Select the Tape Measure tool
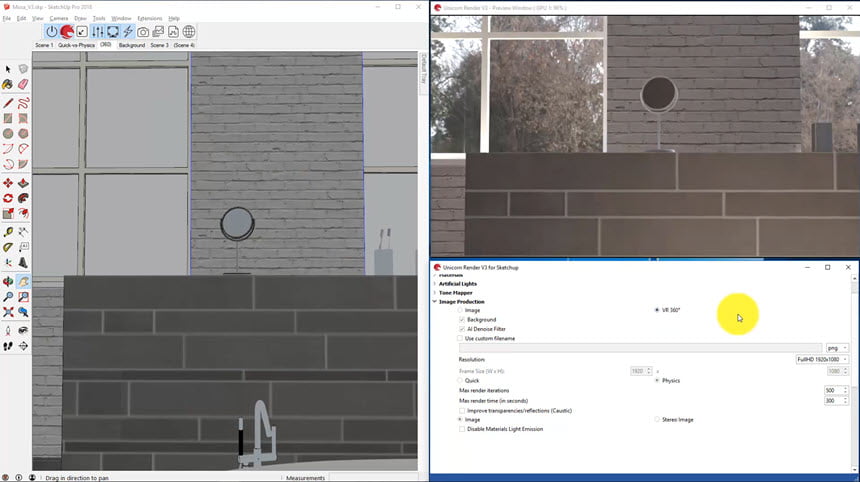Viewport: 860px width, 482px height. click(8, 232)
